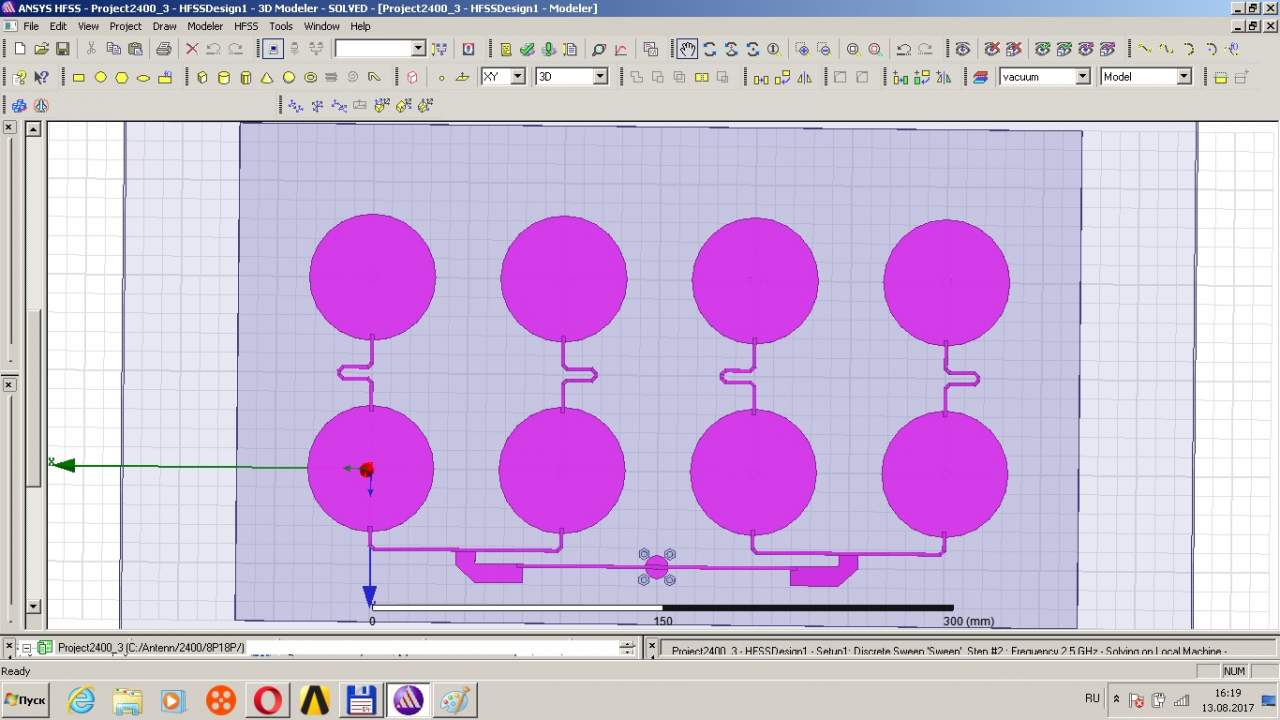
Task: Click the Пуск start button
Action: [x=26, y=700]
